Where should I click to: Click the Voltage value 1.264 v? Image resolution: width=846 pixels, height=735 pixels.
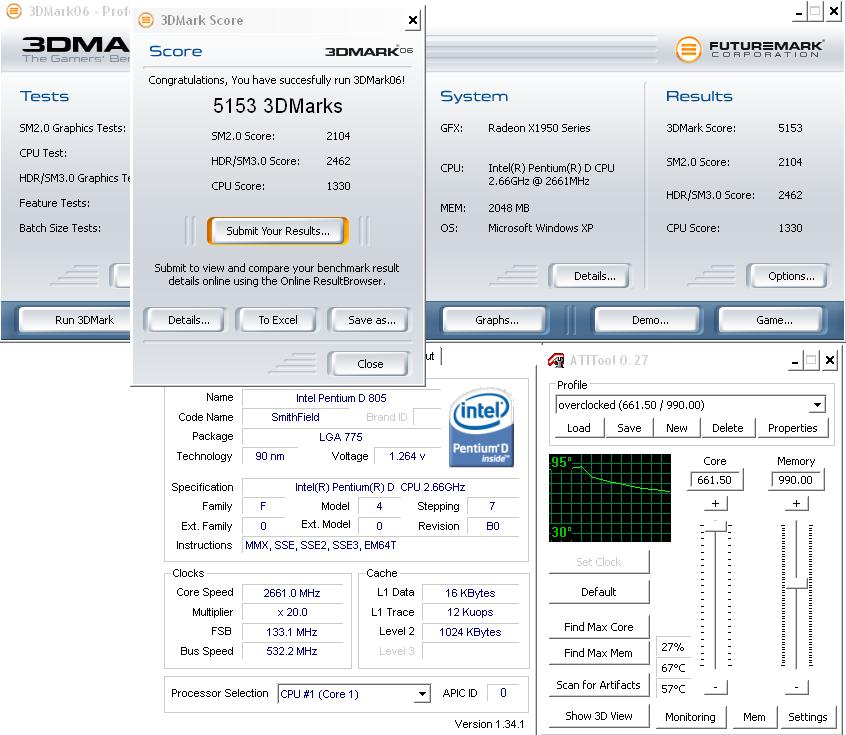tap(407, 457)
